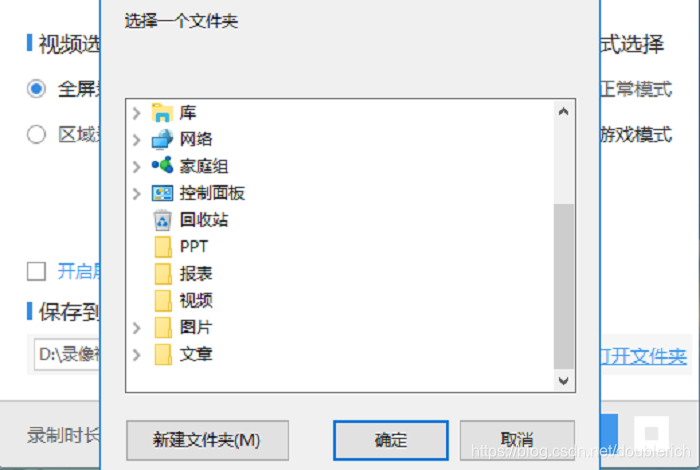Enable the 开启 checkbox

coord(36,271)
